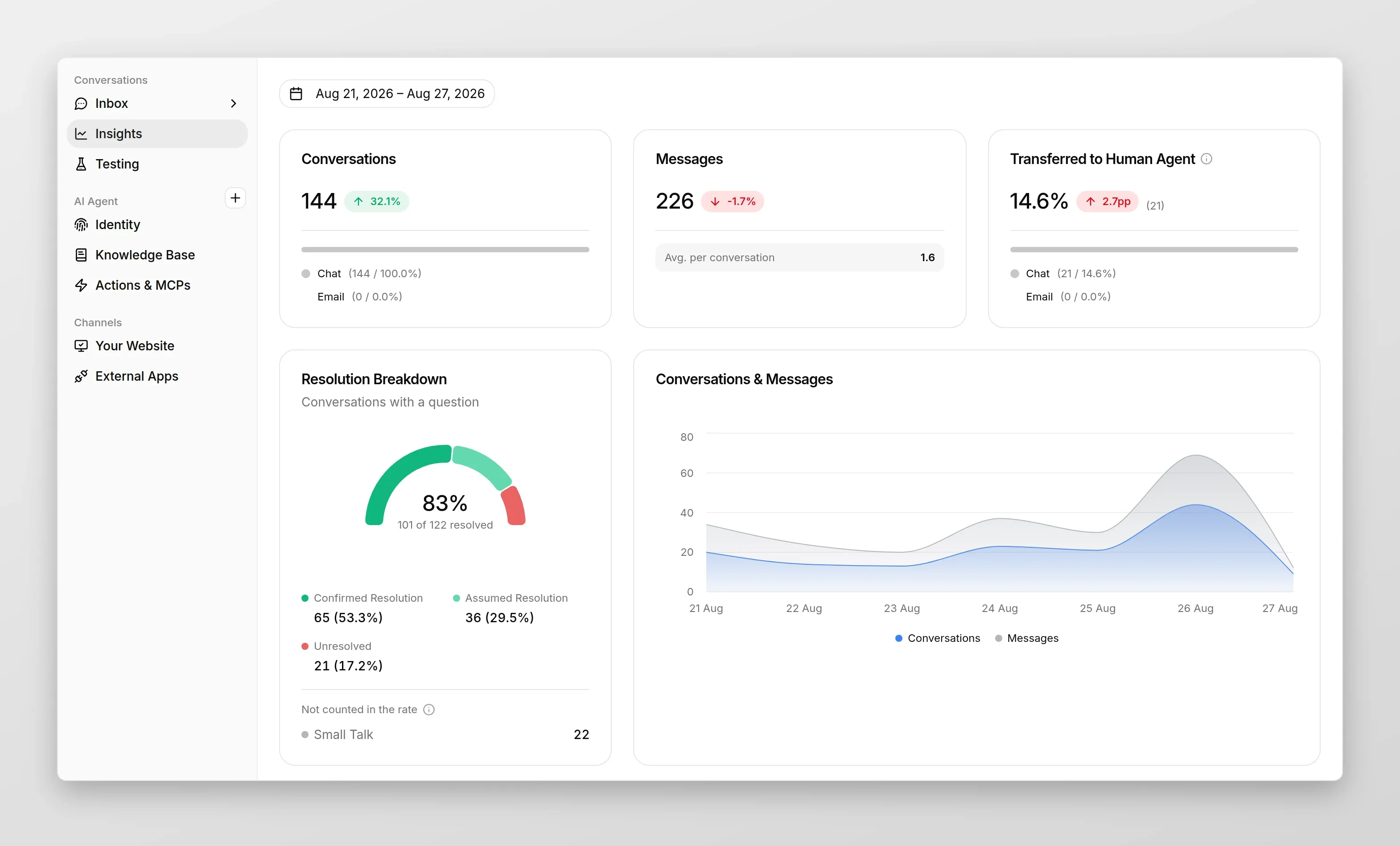Open the Inbox chat bubble icon

[x=81, y=103]
